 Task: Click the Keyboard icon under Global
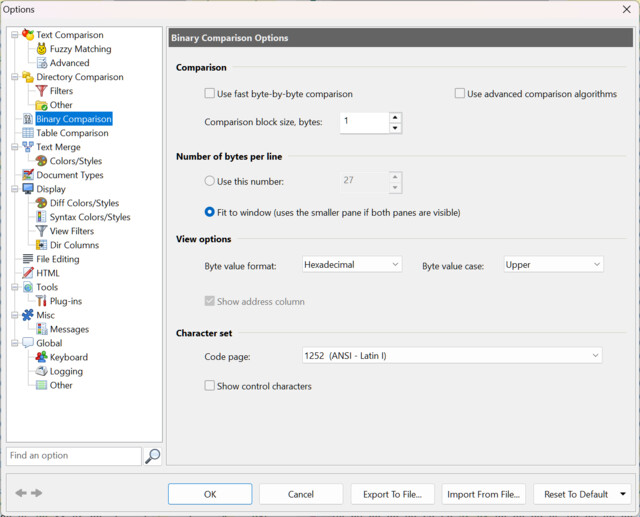coord(41,357)
